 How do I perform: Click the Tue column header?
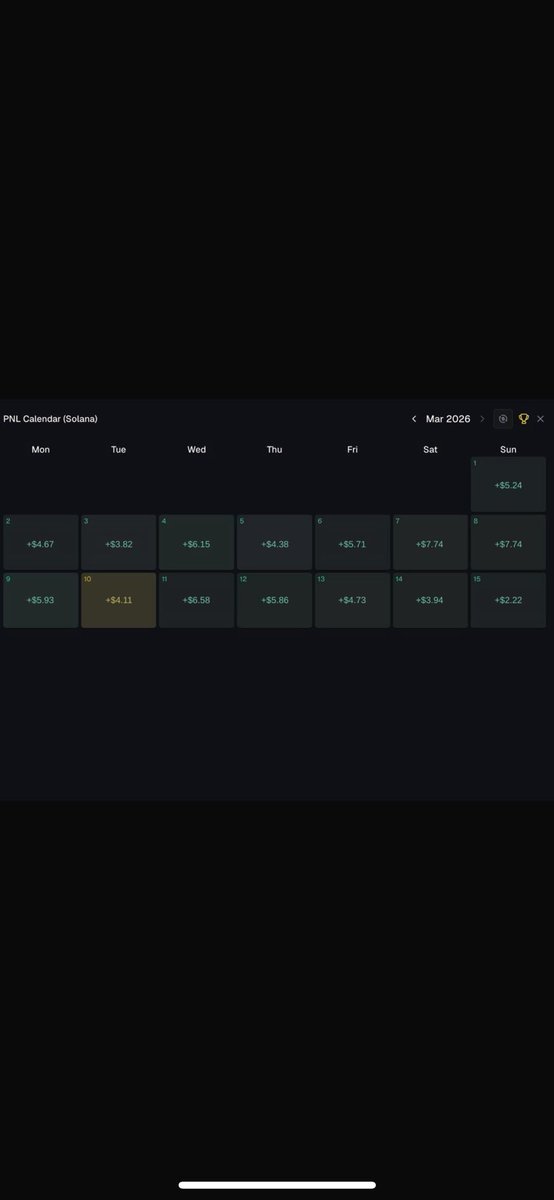pos(118,450)
